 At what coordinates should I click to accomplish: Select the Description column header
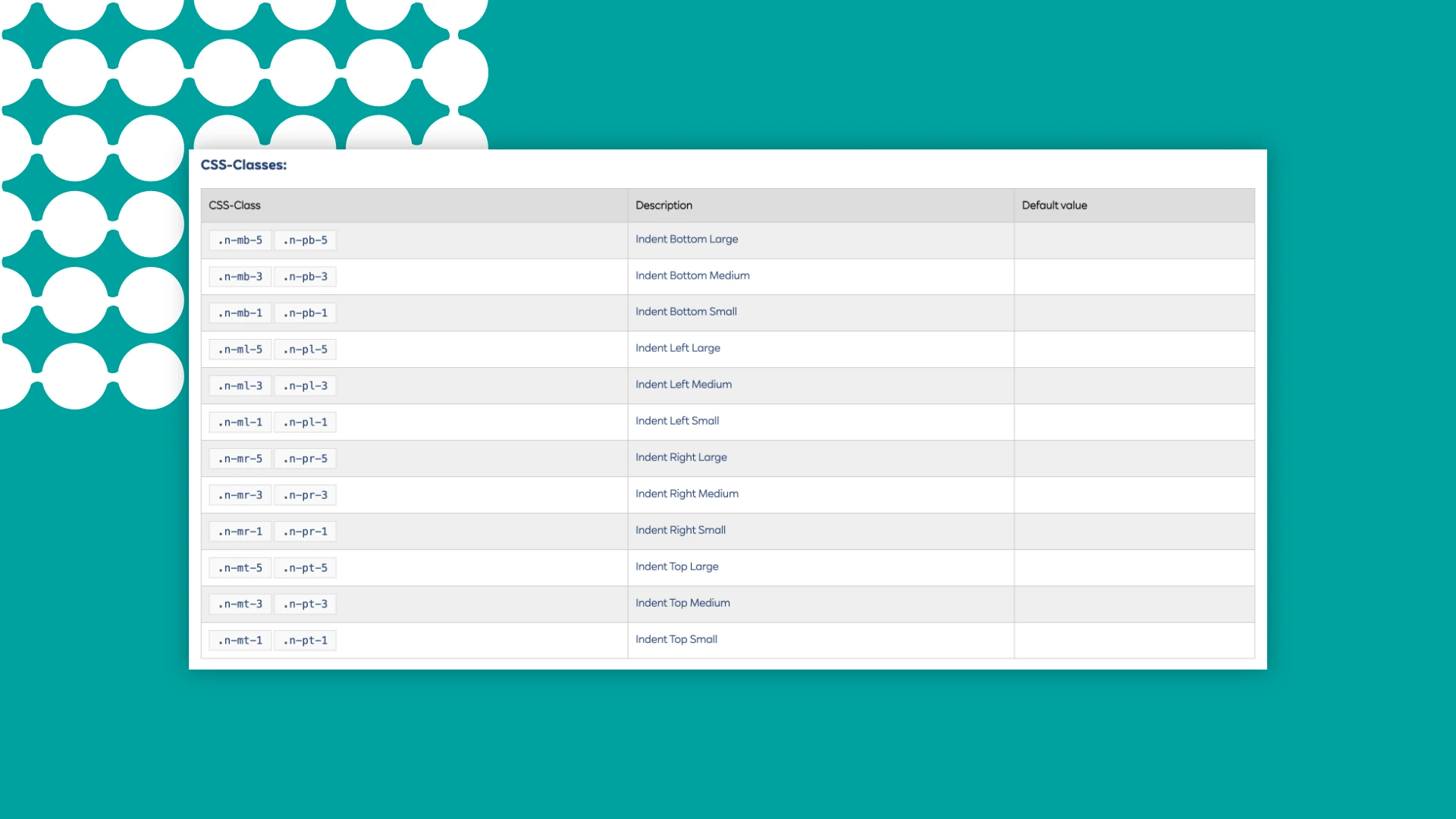tap(664, 205)
